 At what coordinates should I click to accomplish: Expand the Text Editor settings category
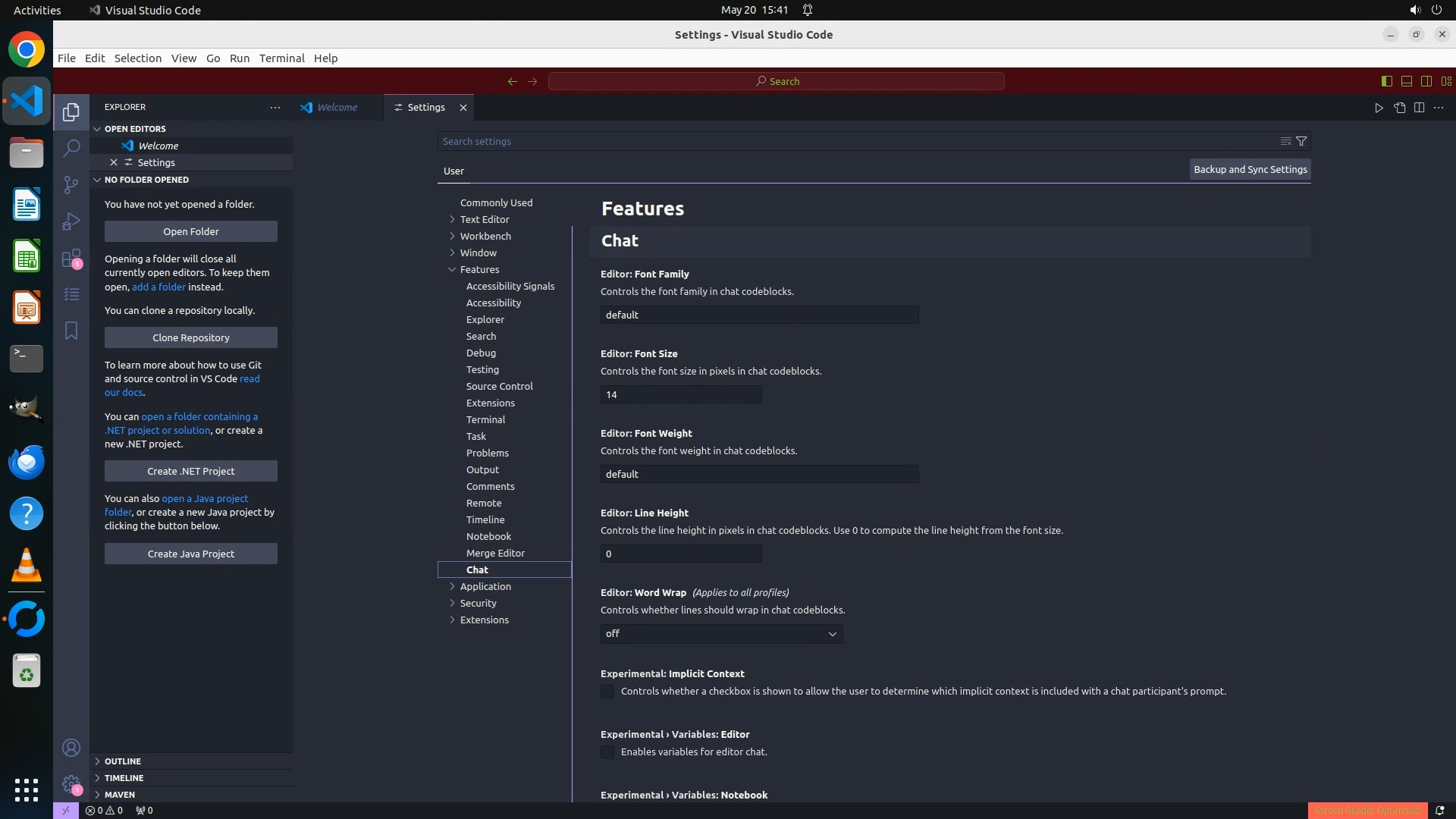click(x=484, y=219)
